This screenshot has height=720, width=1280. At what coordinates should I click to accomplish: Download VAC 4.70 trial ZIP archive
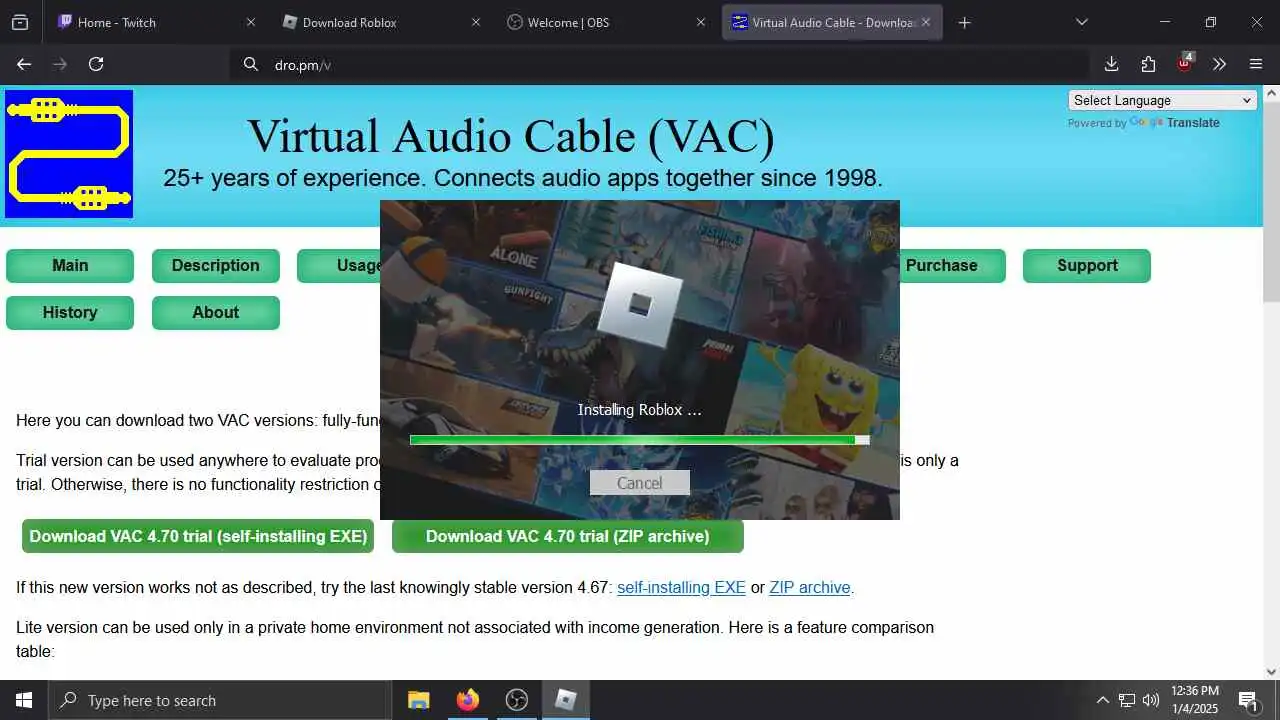click(x=568, y=536)
